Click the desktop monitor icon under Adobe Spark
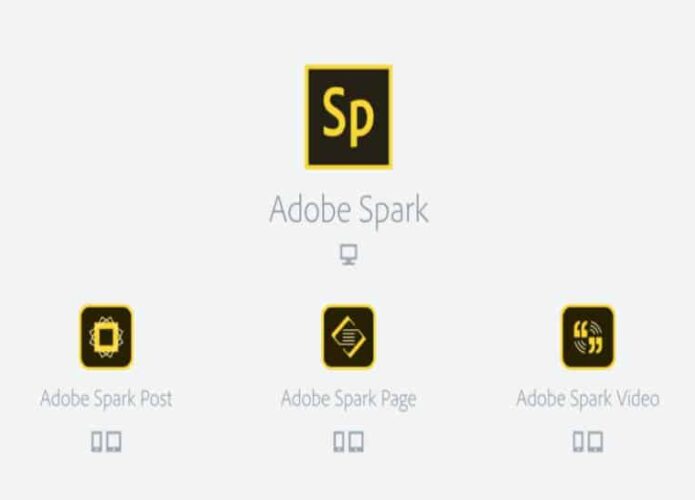The width and height of the screenshot is (695, 500). tap(348, 254)
